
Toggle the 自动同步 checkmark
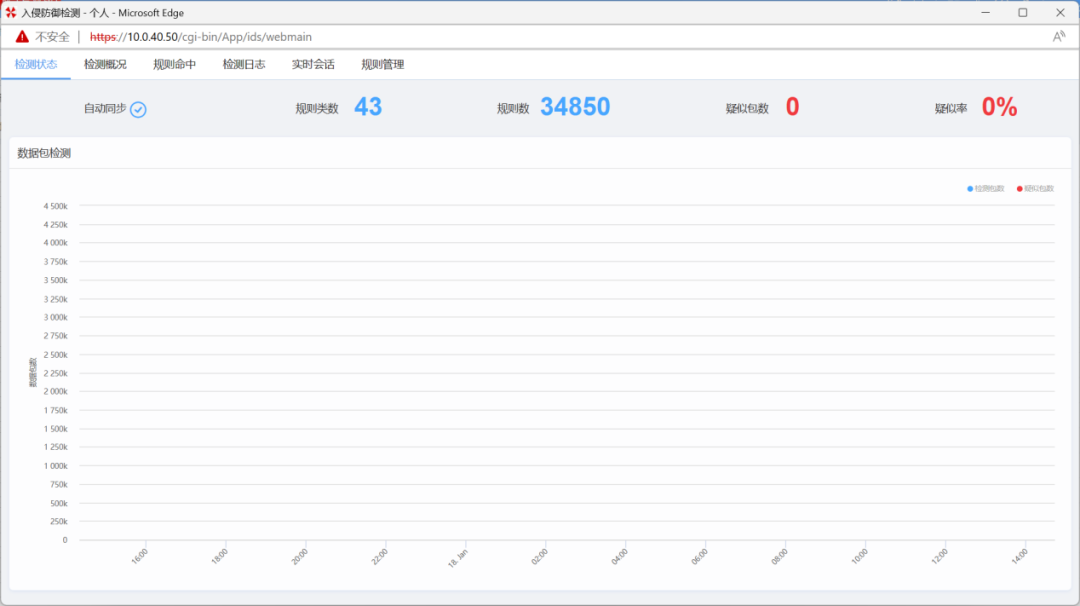point(138,109)
